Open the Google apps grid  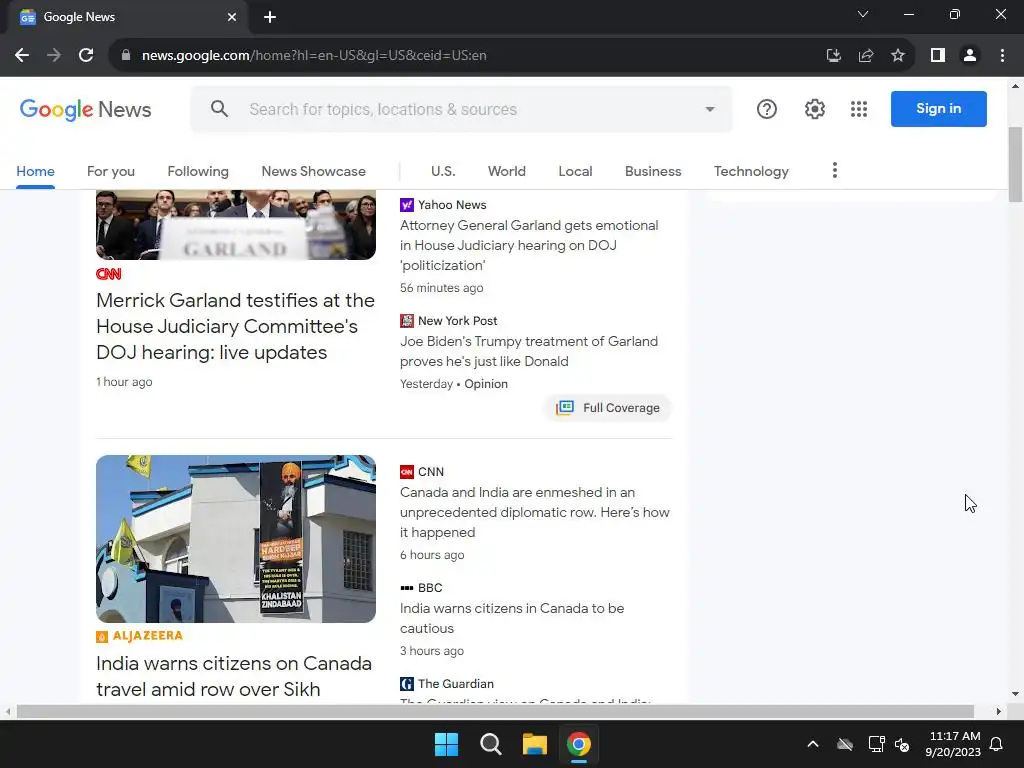coord(859,109)
